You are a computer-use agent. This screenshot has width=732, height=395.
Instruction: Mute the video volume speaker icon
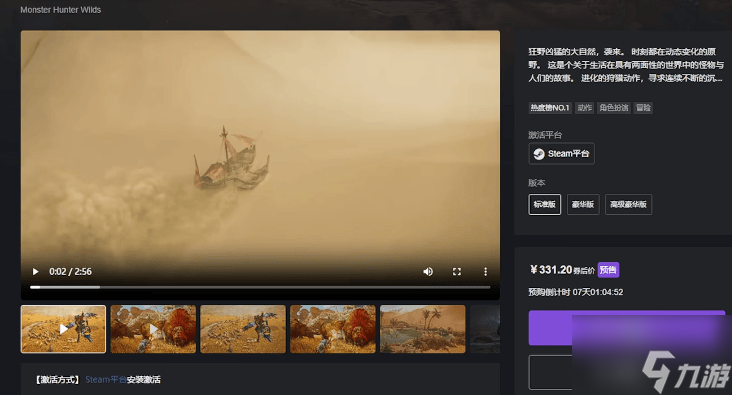(x=428, y=272)
